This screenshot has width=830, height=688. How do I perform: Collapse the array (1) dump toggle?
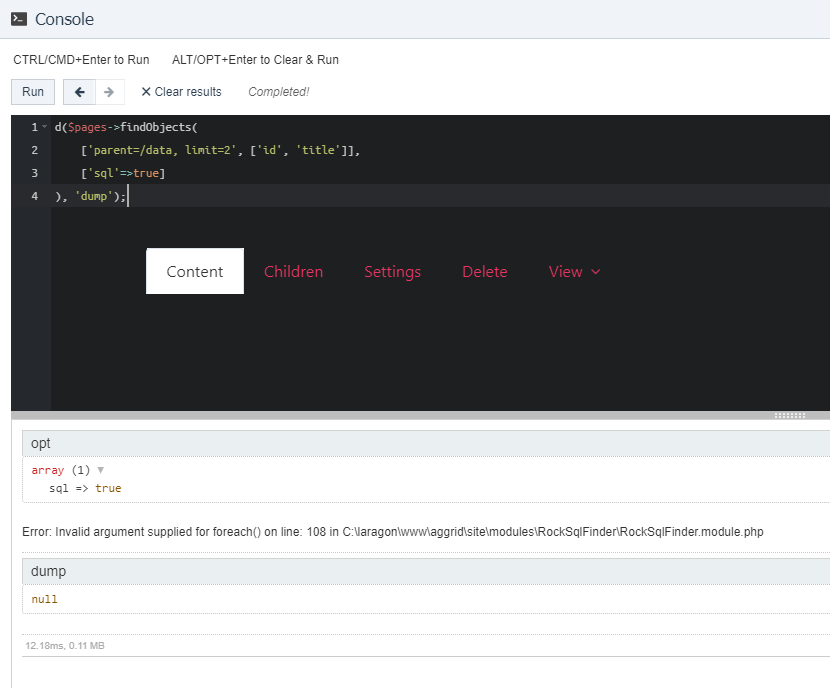[x=100, y=470]
